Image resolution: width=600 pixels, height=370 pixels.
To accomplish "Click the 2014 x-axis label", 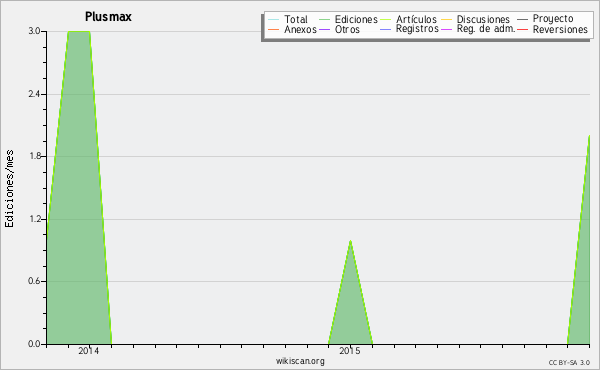I will (x=88, y=351).
